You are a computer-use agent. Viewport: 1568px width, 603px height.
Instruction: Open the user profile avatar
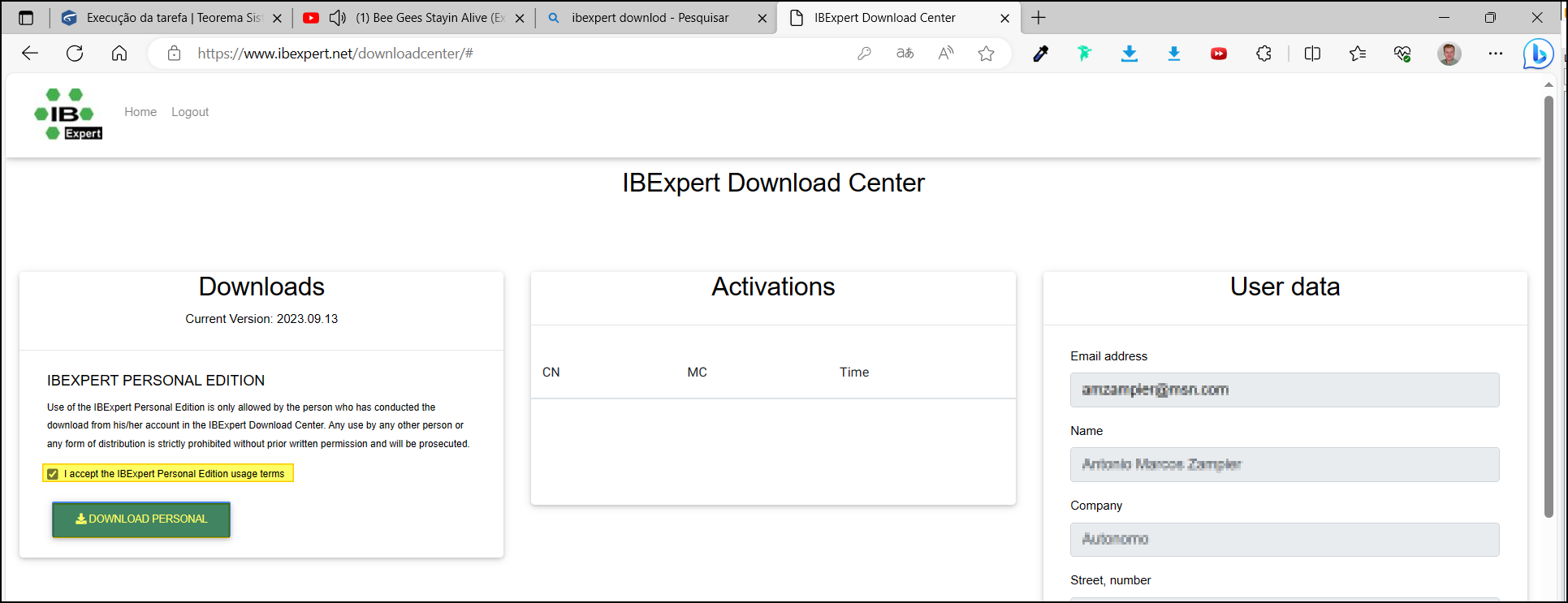pyautogui.click(x=1449, y=54)
